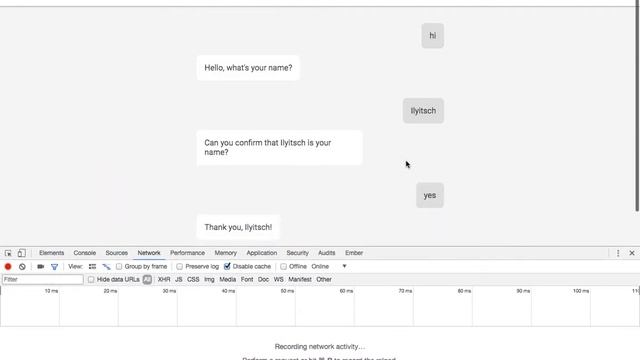The width and height of the screenshot is (640, 360).
Task: Click the 'Thank you, Ilyitsch!' message
Action: [x=238, y=227]
